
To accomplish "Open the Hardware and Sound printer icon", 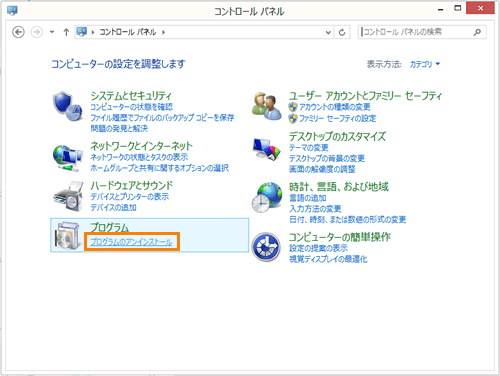I will click(69, 196).
